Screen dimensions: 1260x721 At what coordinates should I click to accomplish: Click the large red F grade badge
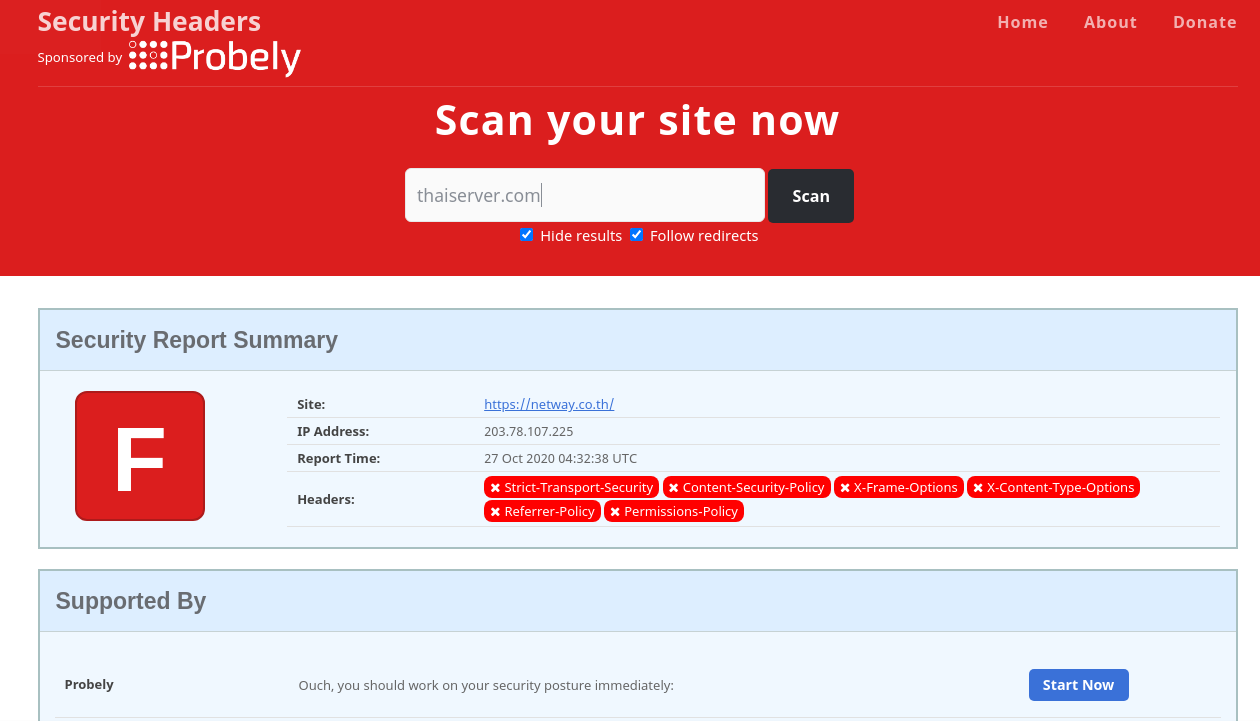tap(140, 456)
